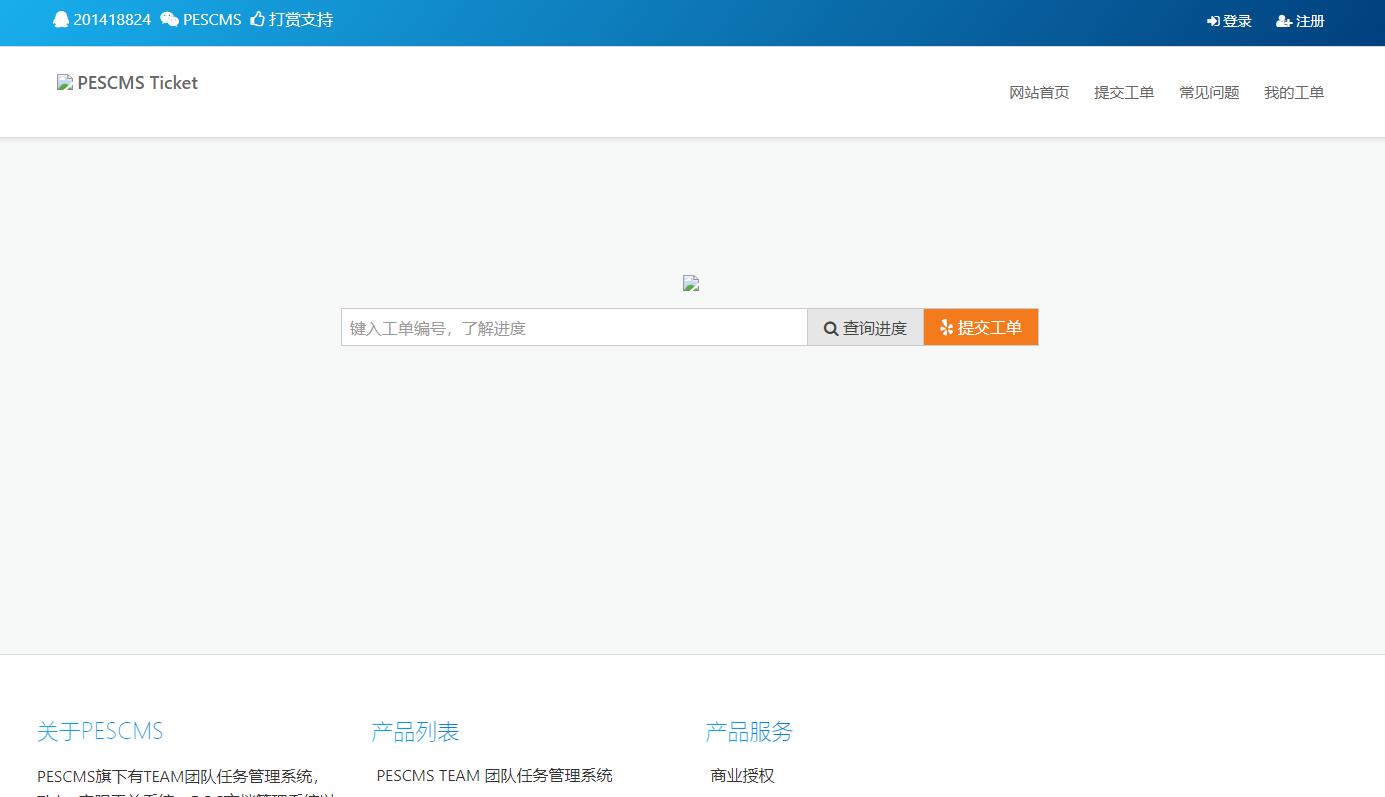Click the 产品服务 footer heading
The height and width of the screenshot is (797, 1385).
(749, 731)
